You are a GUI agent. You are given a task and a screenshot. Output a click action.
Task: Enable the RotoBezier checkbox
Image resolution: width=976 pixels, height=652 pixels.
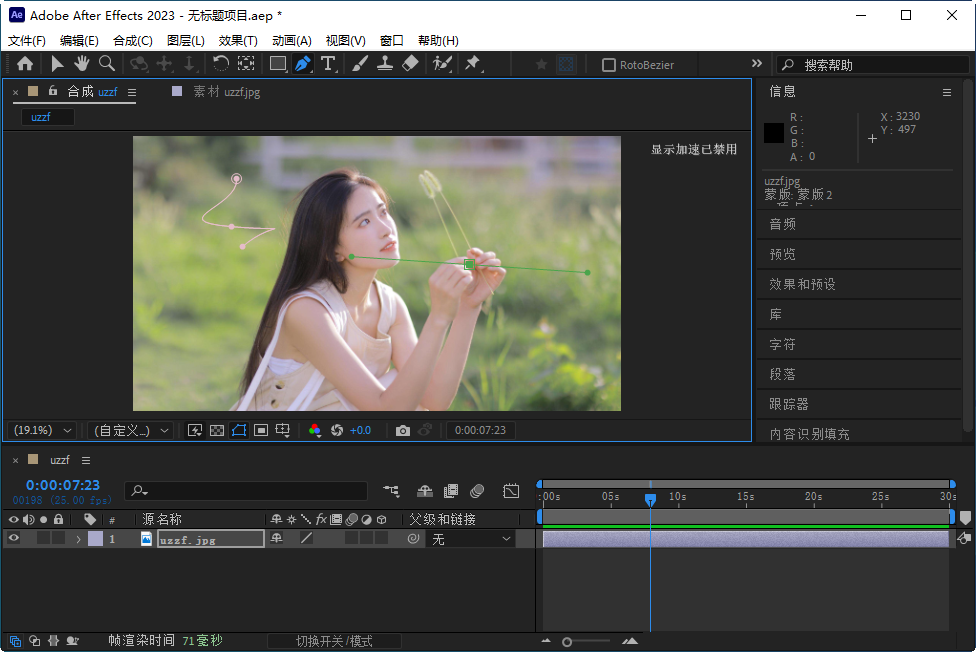[x=608, y=65]
